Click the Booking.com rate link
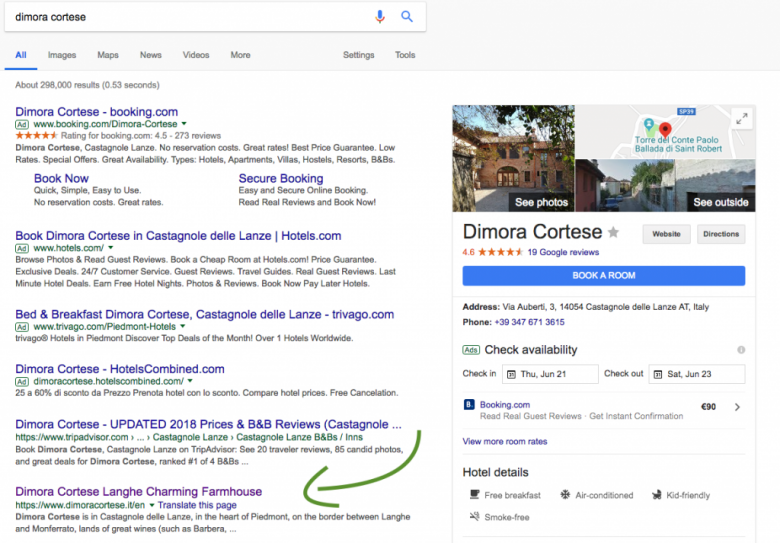Screen dimensions: 780x543 (505, 405)
